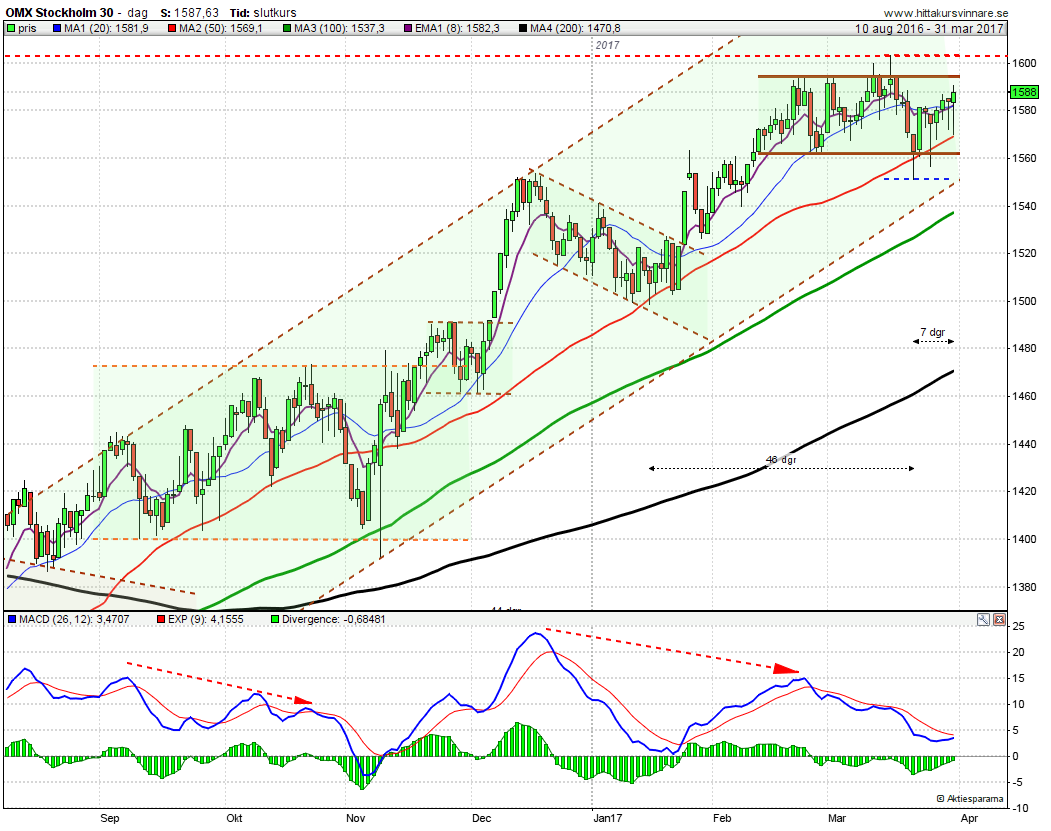The image size is (1051, 831).
Task: Click the 'Apr' month label on time axis
Action: [x=969, y=818]
